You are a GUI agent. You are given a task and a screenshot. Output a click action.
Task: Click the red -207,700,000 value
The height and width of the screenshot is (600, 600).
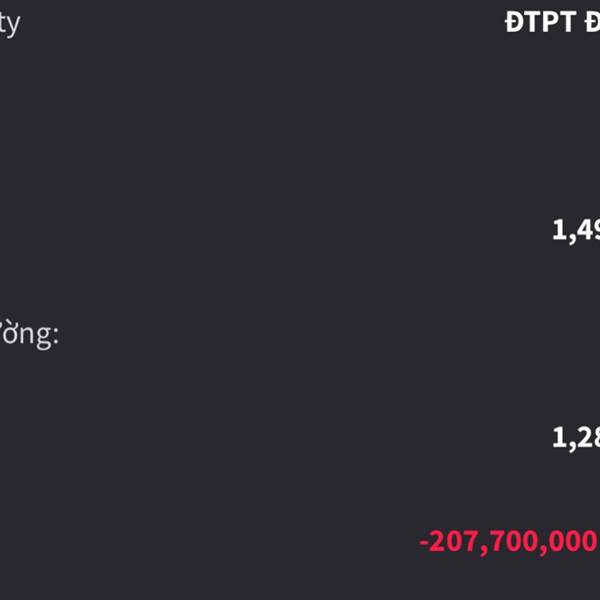click(509, 542)
